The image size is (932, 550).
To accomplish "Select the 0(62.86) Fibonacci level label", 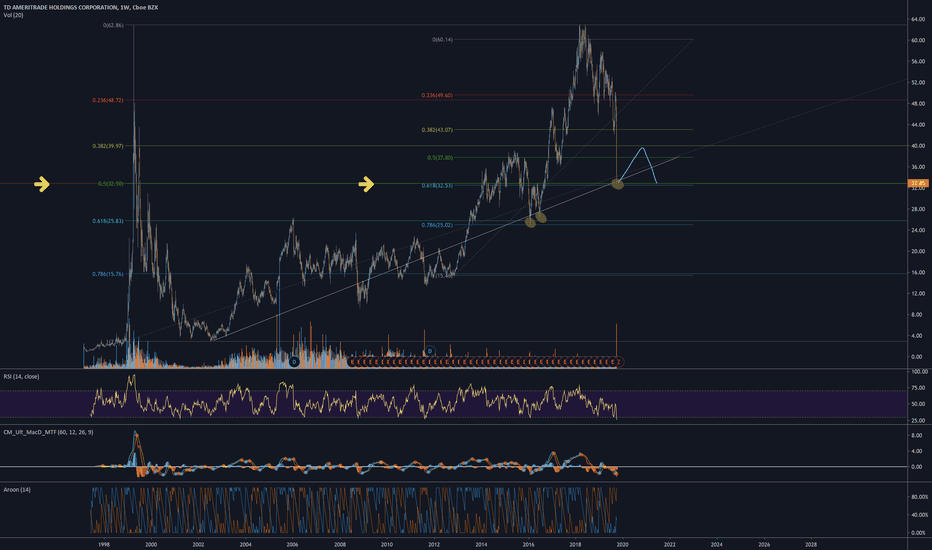I will (x=113, y=26).
